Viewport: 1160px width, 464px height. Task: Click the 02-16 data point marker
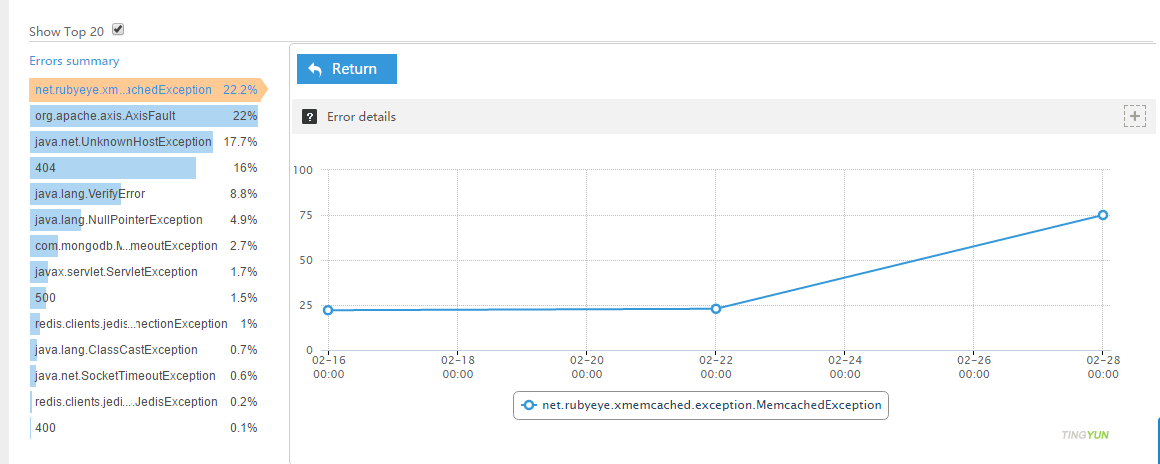tap(328, 310)
